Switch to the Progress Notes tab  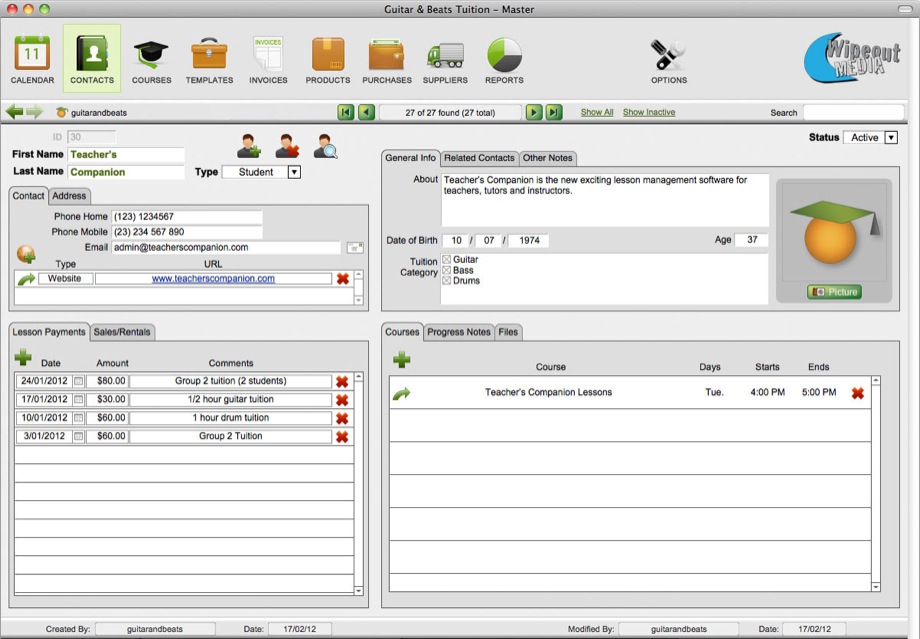(x=459, y=332)
